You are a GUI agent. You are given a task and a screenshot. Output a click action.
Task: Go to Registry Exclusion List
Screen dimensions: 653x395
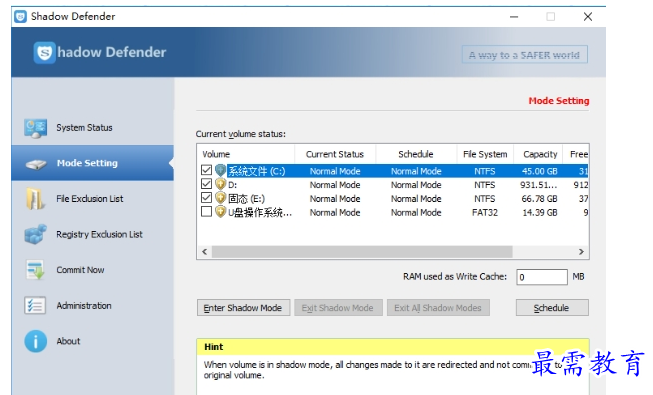[x=92, y=234]
